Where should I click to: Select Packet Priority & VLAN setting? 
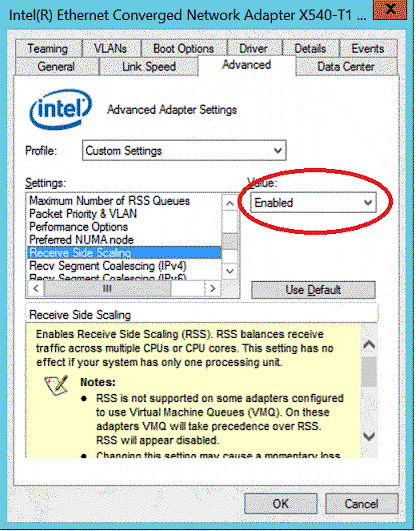[x=124, y=214]
